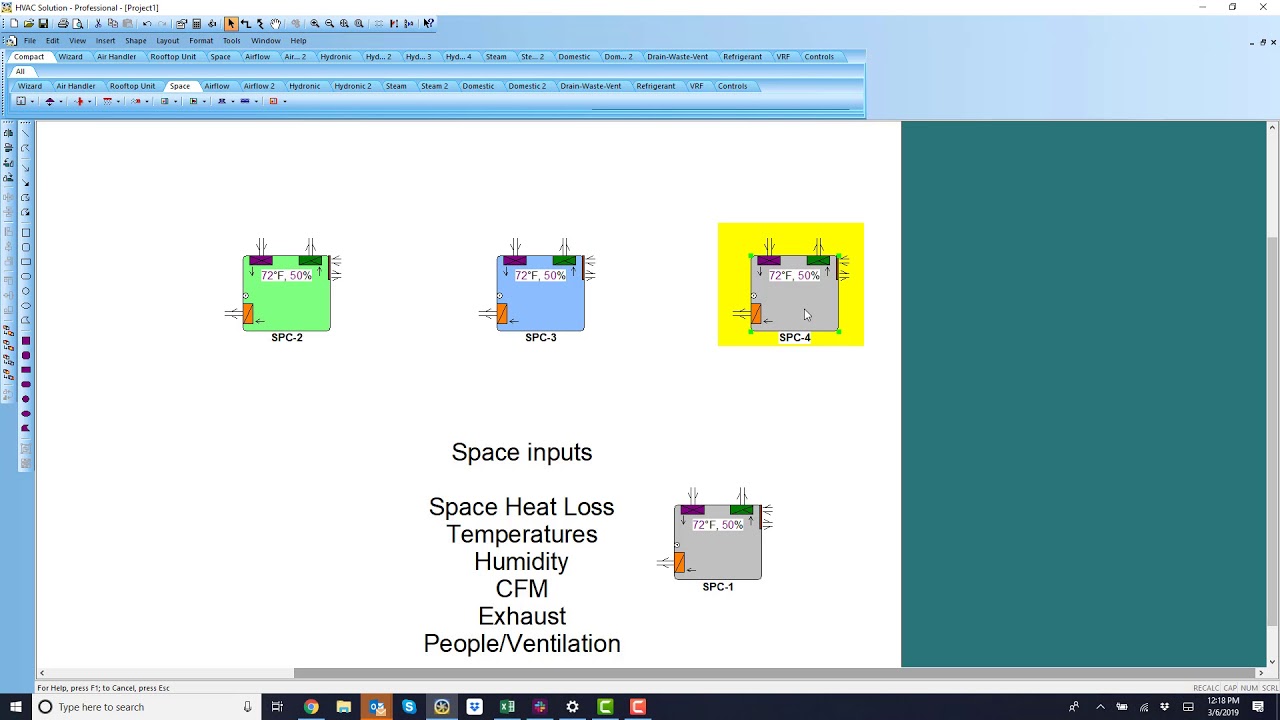Screen dimensions: 1280x720
Task: Click the SPC-4 label text
Action: click(795, 338)
